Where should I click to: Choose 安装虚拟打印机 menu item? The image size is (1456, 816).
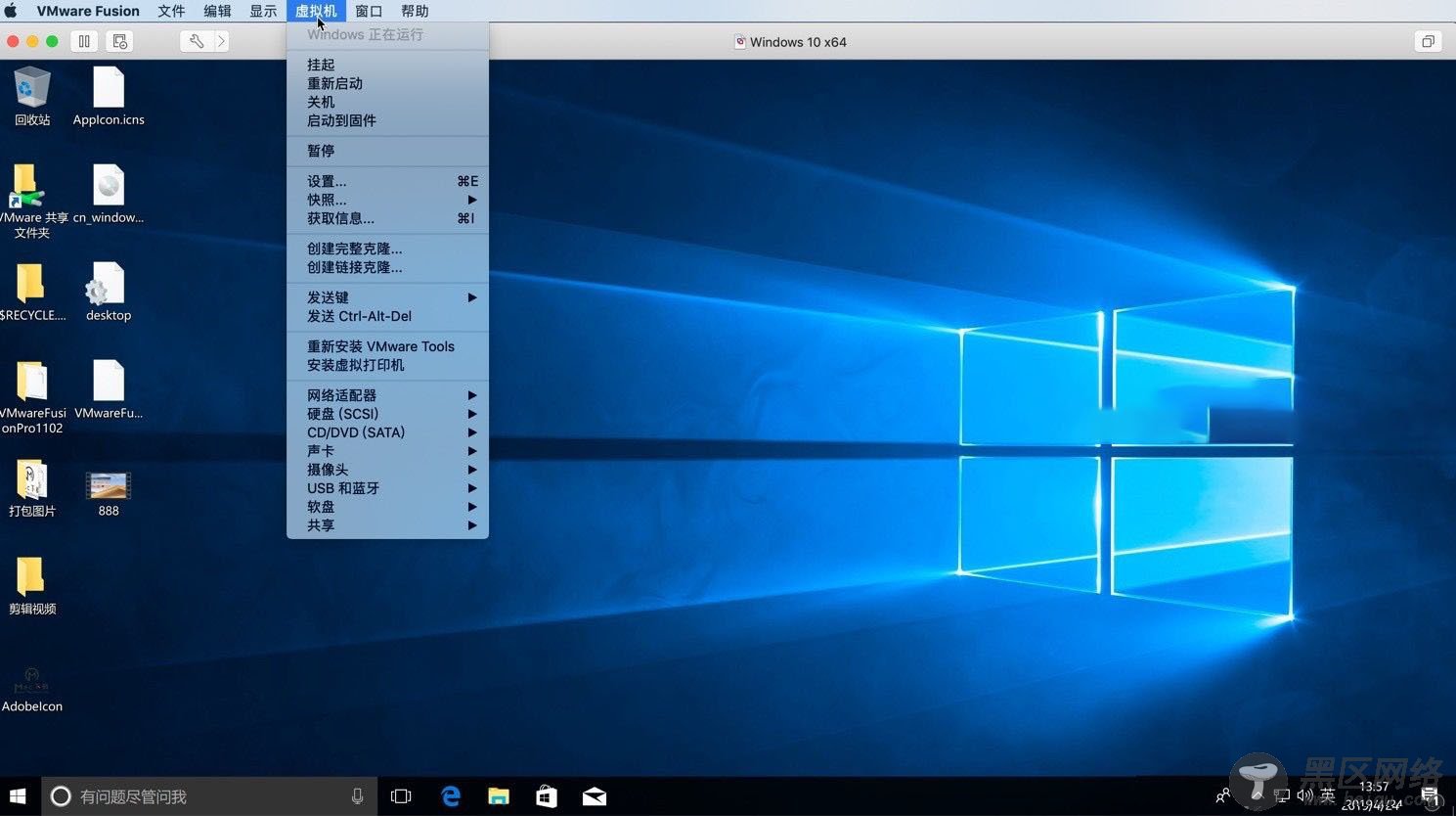[x=387, y=365]
